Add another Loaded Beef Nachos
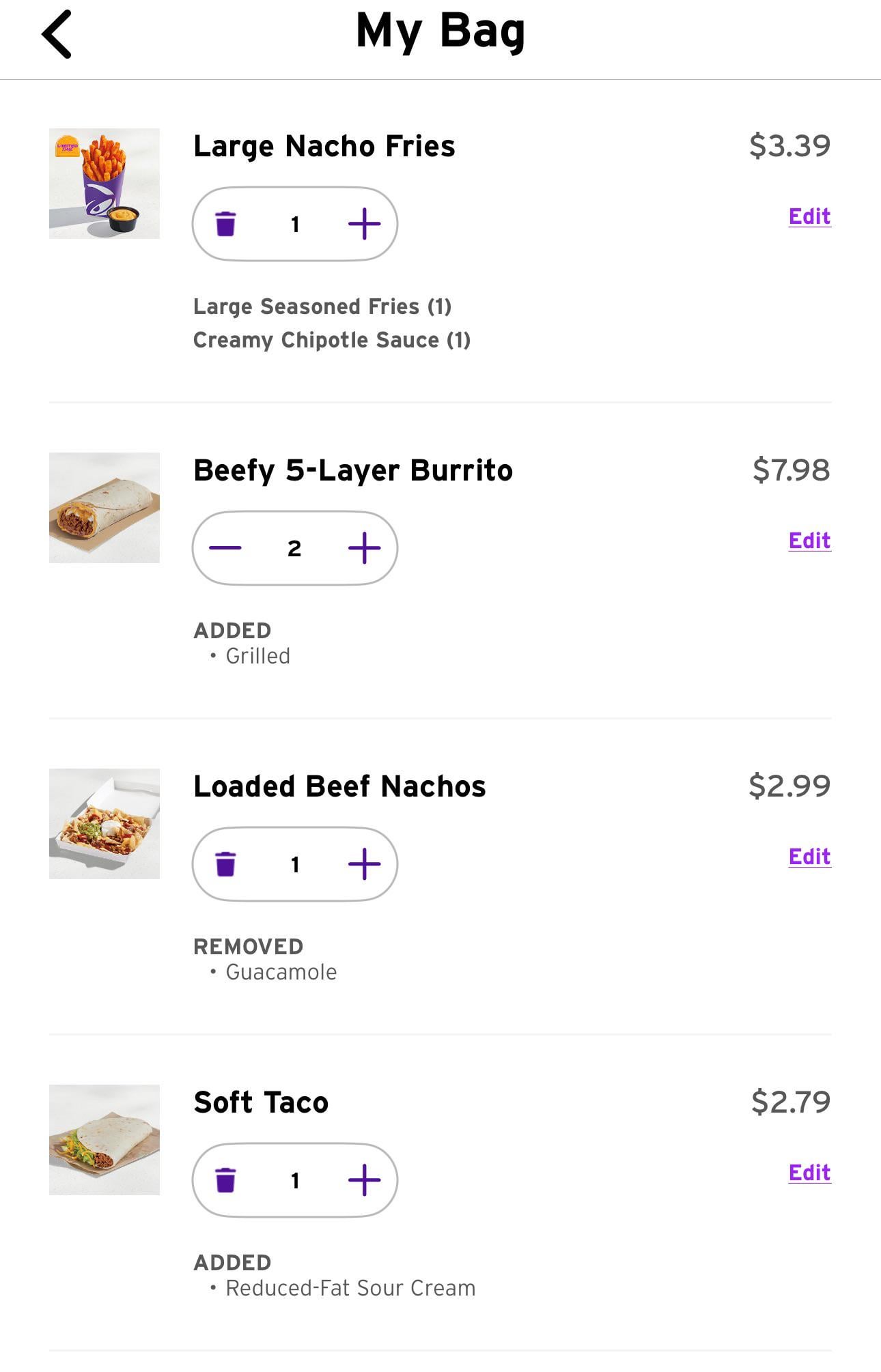Screen dimensions: 881x1372 tap(364, 864)
